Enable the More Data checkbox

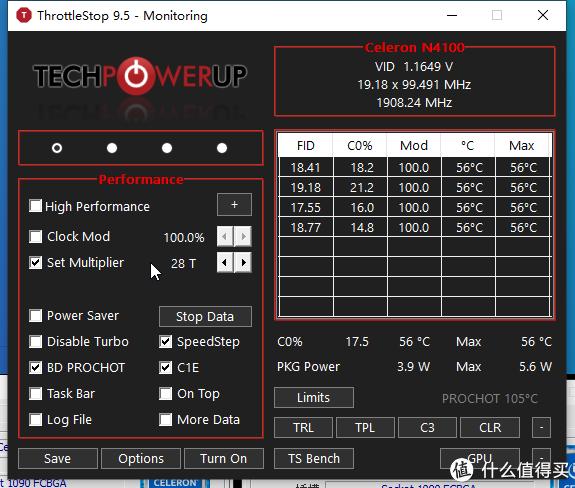click(x=166, y=419)
